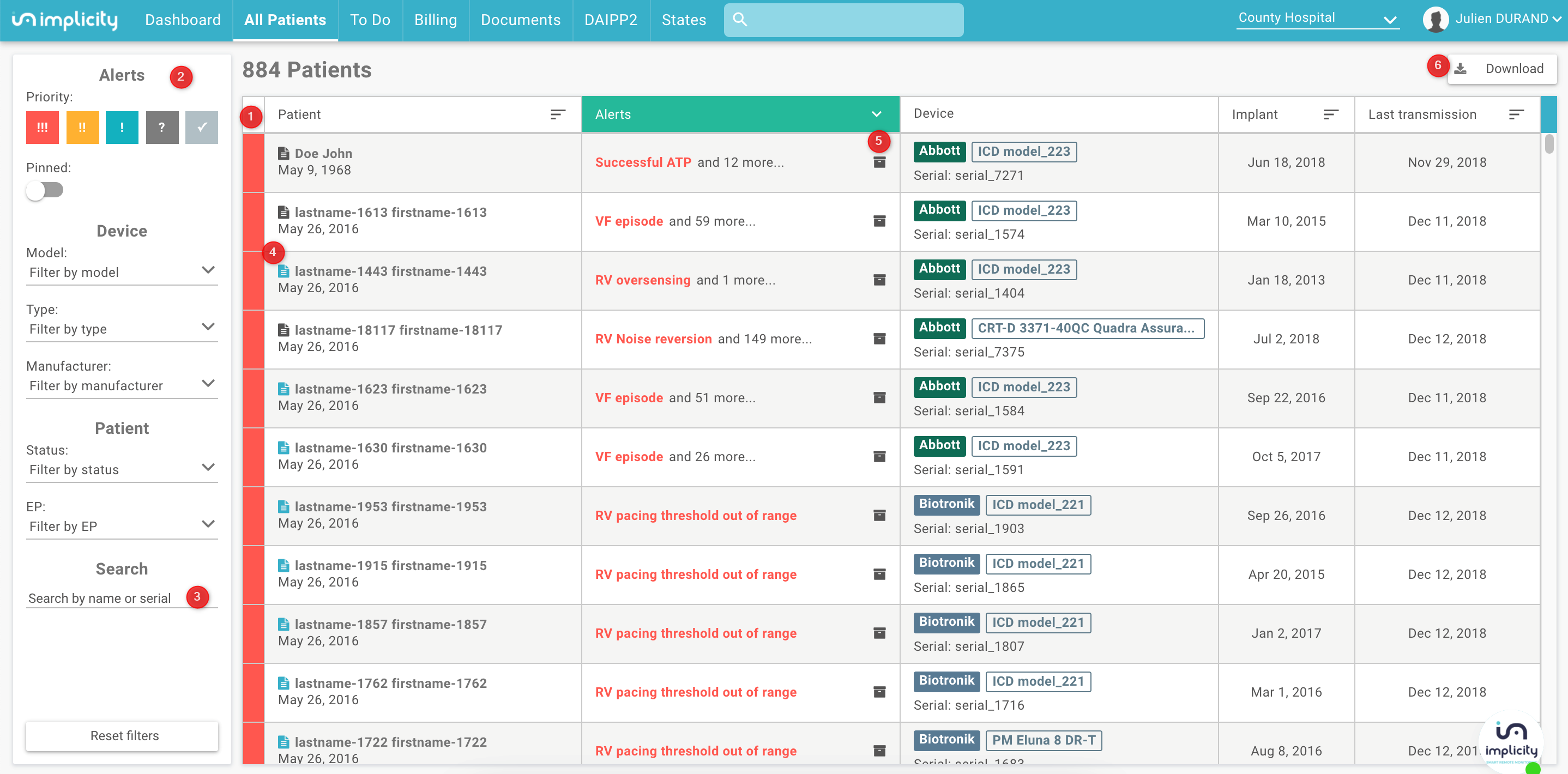Click Julien DURAND user avatar
Image resolution: width=1568 pixels, height=774 pixels.
pos(1436,20)
